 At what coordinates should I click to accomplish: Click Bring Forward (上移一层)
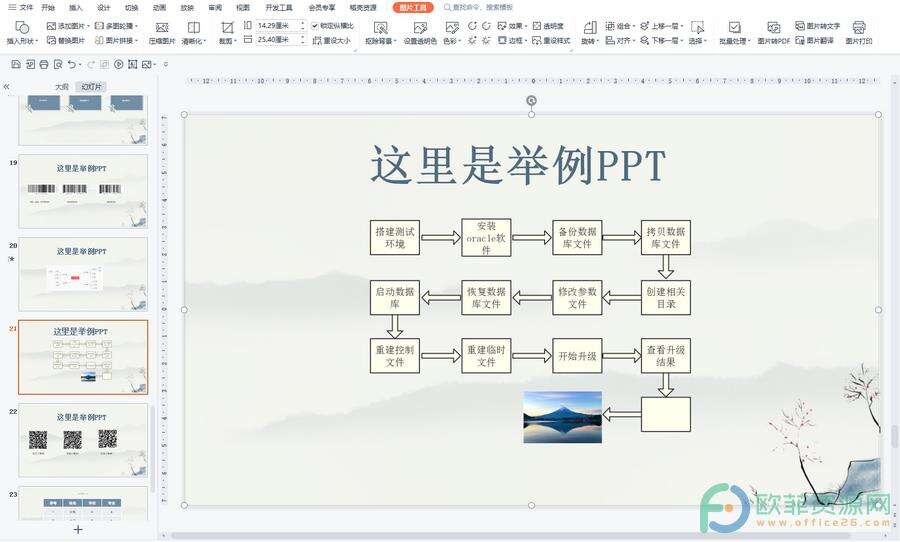[x=662, y=26]
